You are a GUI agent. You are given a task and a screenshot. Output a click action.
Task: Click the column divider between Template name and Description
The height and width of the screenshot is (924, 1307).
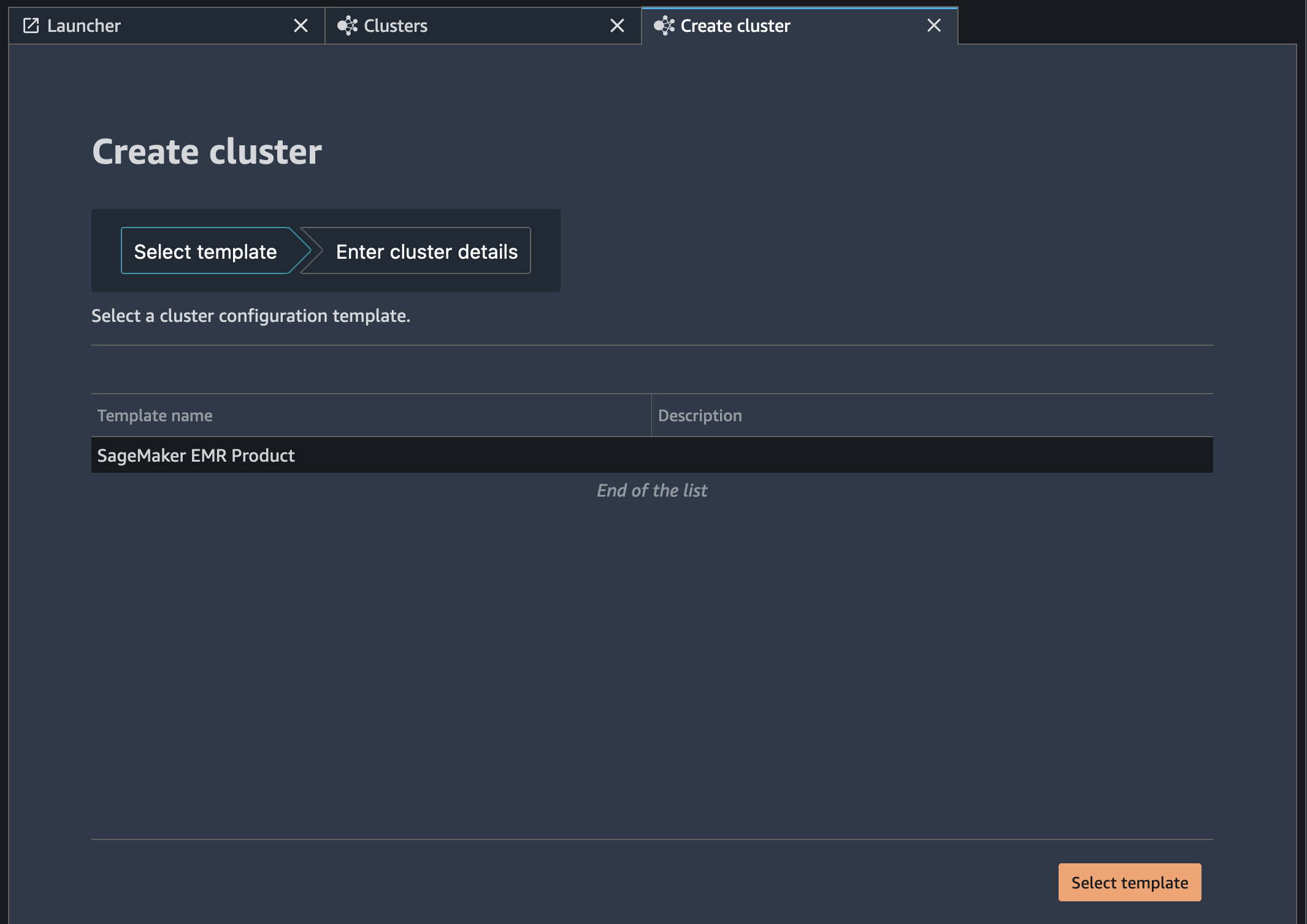coord(651,416)
